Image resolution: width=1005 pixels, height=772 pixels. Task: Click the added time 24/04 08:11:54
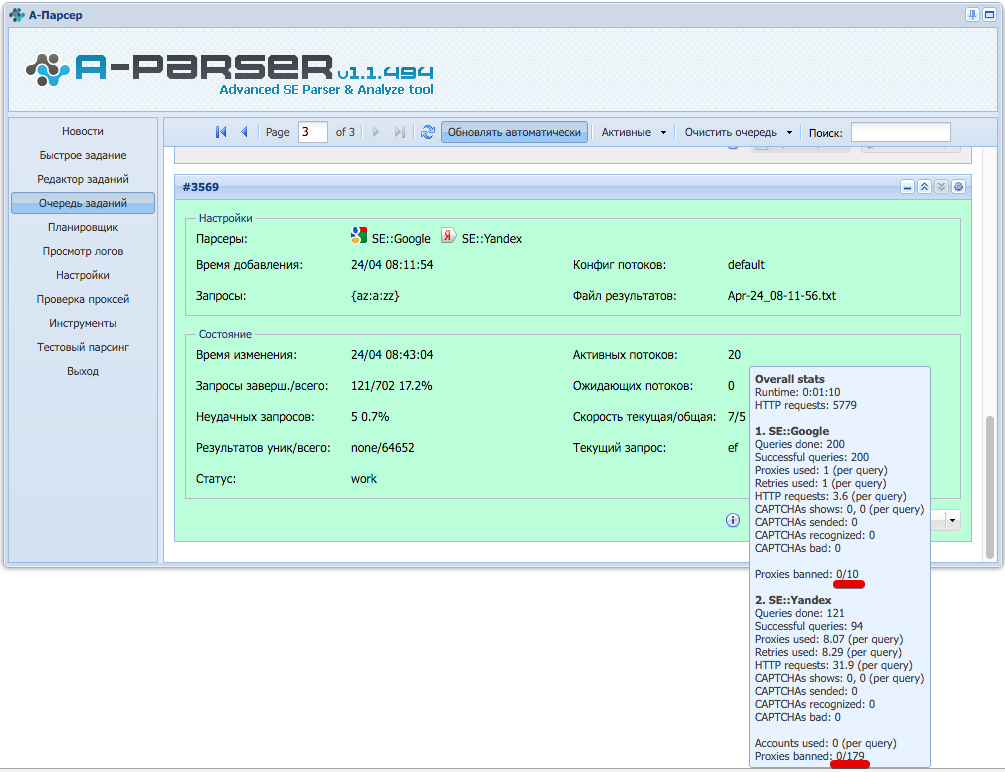pyautogui.click(x=392, y=265)
